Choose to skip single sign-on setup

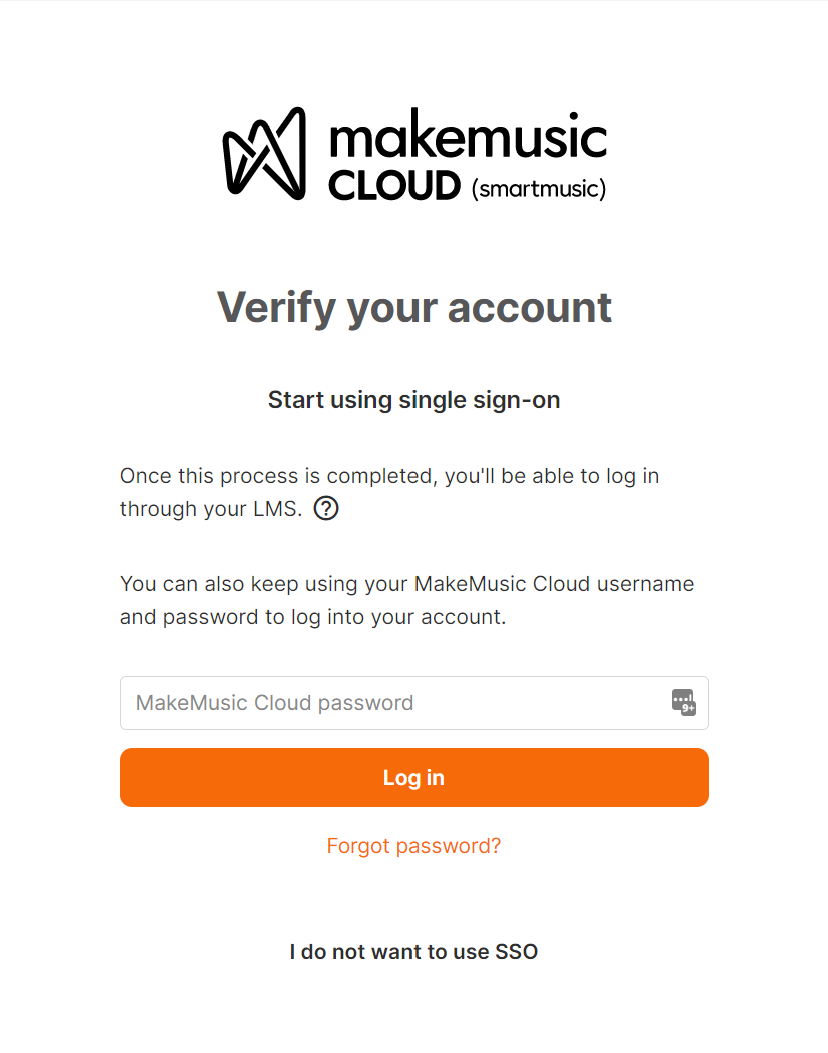click(x=414, y=951)
